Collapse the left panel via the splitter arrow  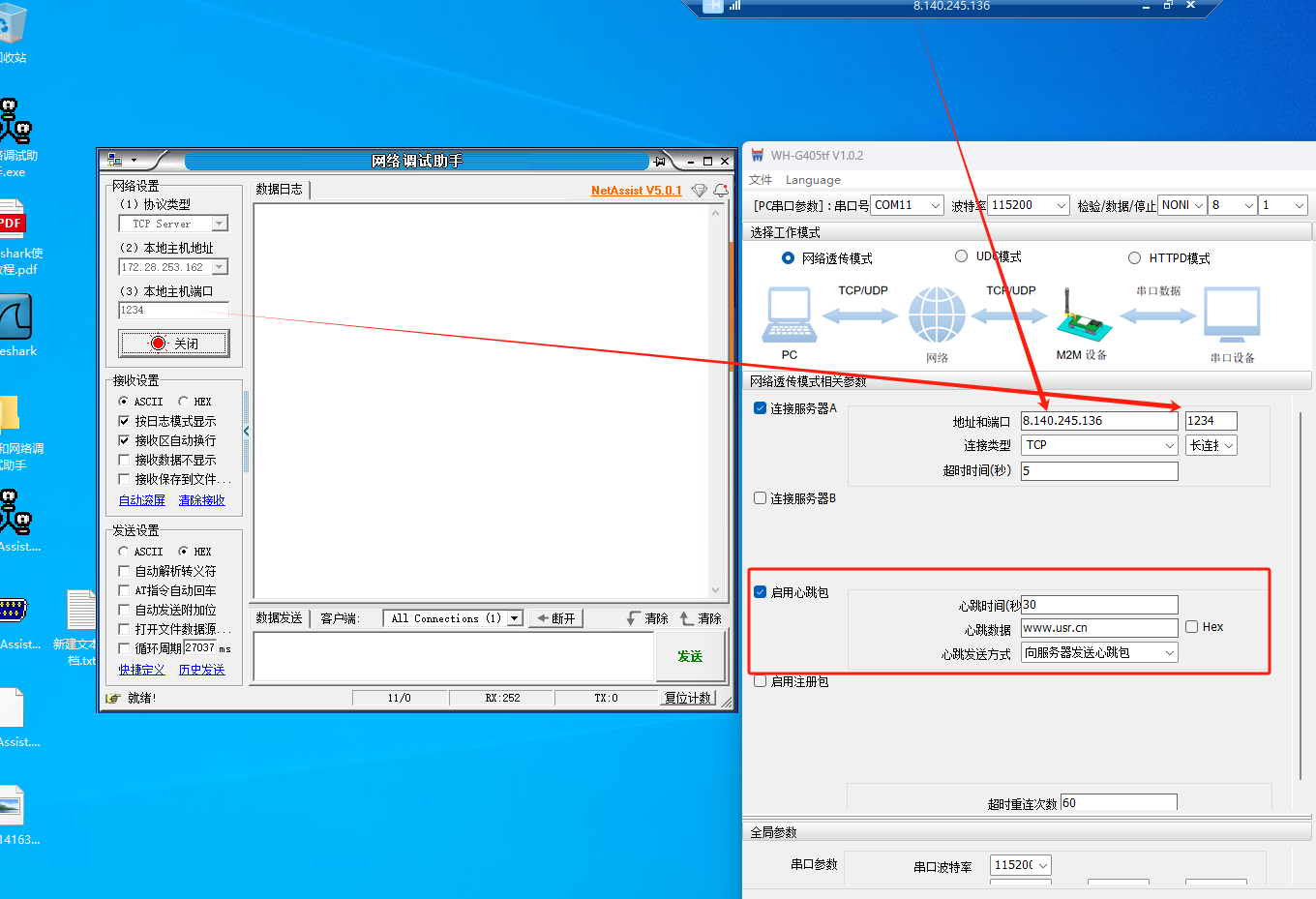[x=247, y=432]
